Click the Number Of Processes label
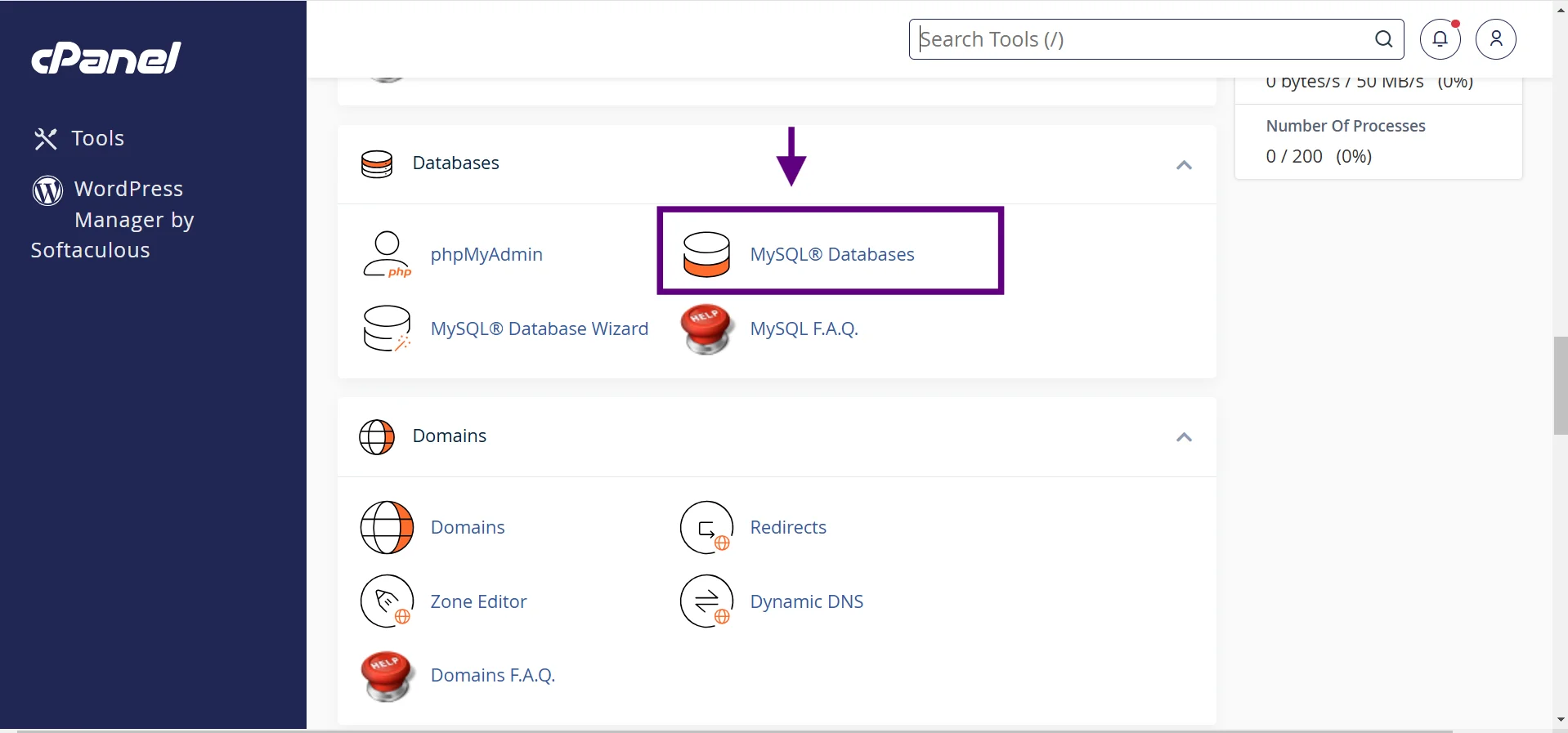The image size is (1568, 733). tap(1346, 126)
